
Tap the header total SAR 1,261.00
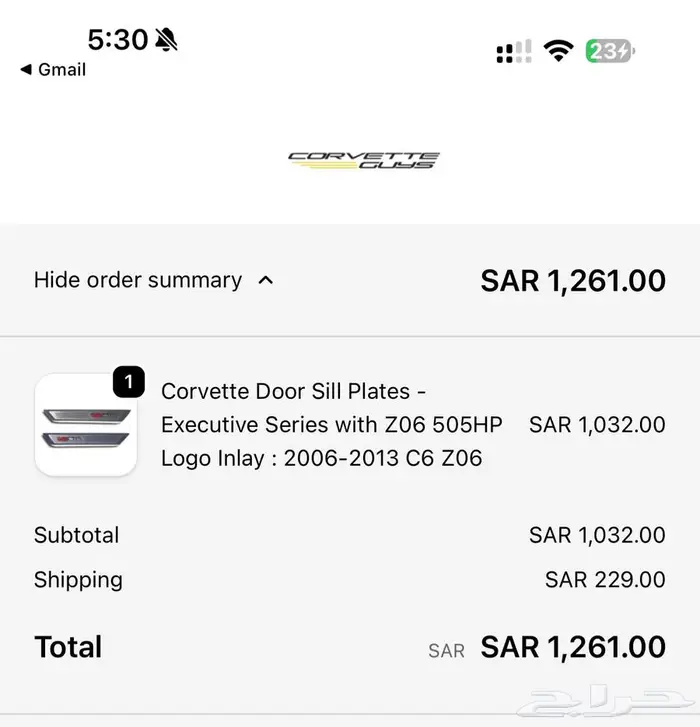pyautogui.click(x=573, y=281)
